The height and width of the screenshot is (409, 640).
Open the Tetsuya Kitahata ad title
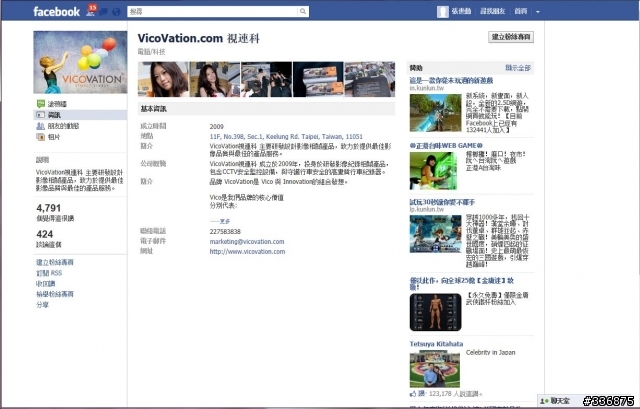click(x=436, y=344)
